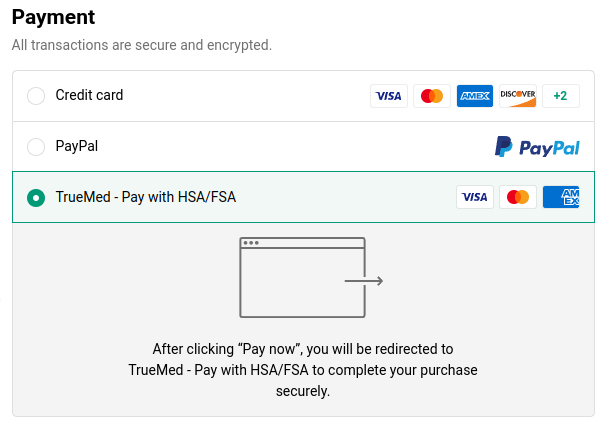Select the Credit card radio button
610x430 pixels.
[x=36, y=96]
